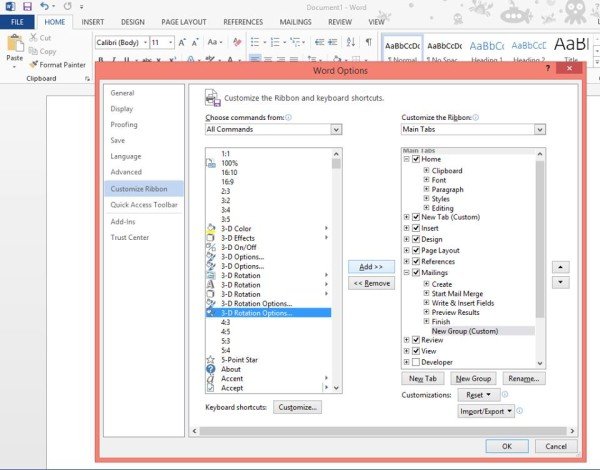Uncheck the Insert tab checkbox

[x=416, y=228]
